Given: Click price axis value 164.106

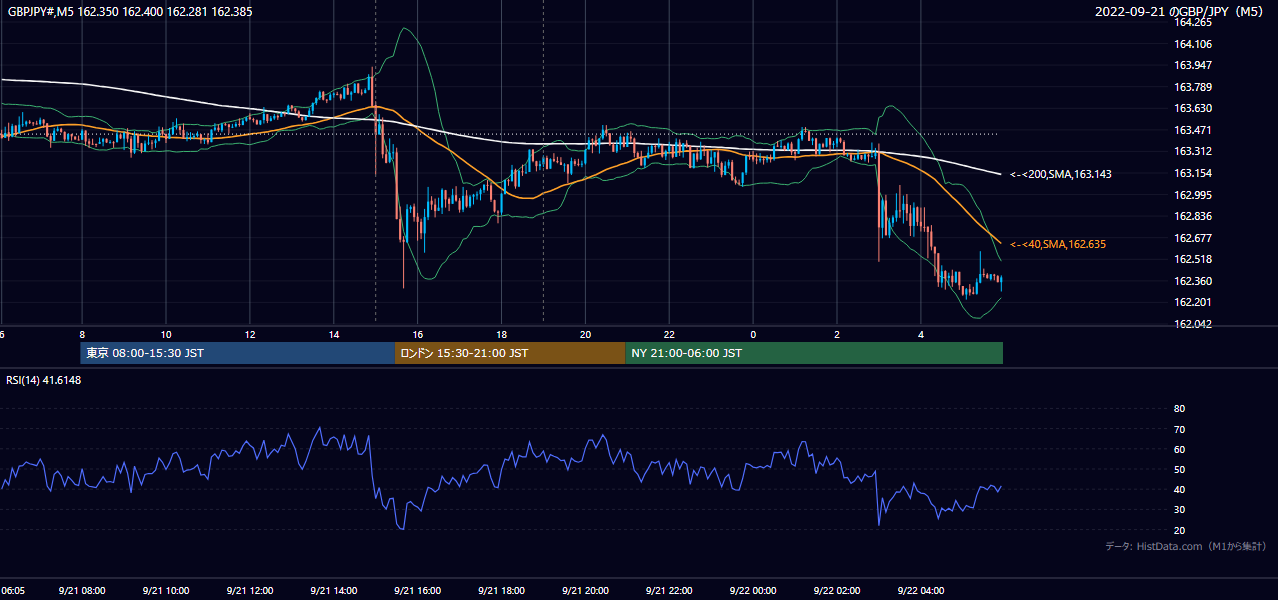Looking at the screenshot, I should pos(1193,44).
